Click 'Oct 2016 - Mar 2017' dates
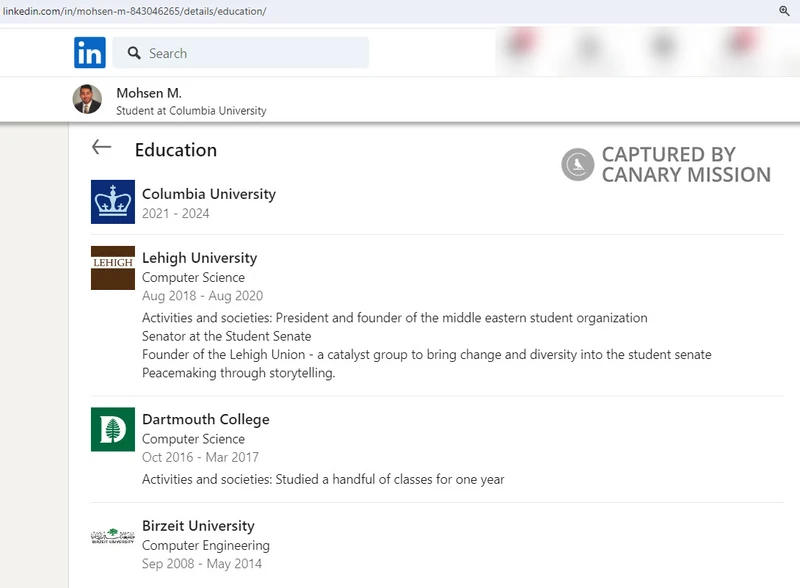This screenshot has width=800, height=588. (x=201, y=457)
